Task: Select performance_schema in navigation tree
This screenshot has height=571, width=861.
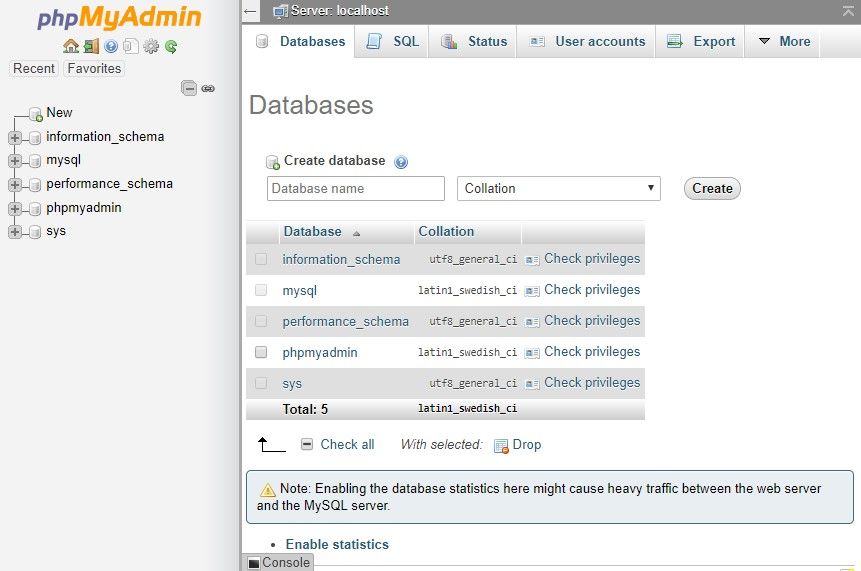Action: click(x=109, y=183)
